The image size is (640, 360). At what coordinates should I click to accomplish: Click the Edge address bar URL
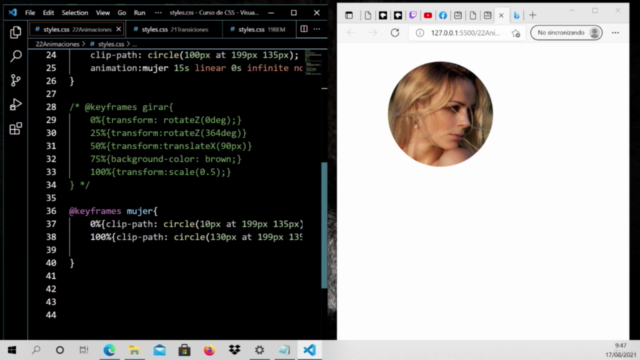coord(465,33)
